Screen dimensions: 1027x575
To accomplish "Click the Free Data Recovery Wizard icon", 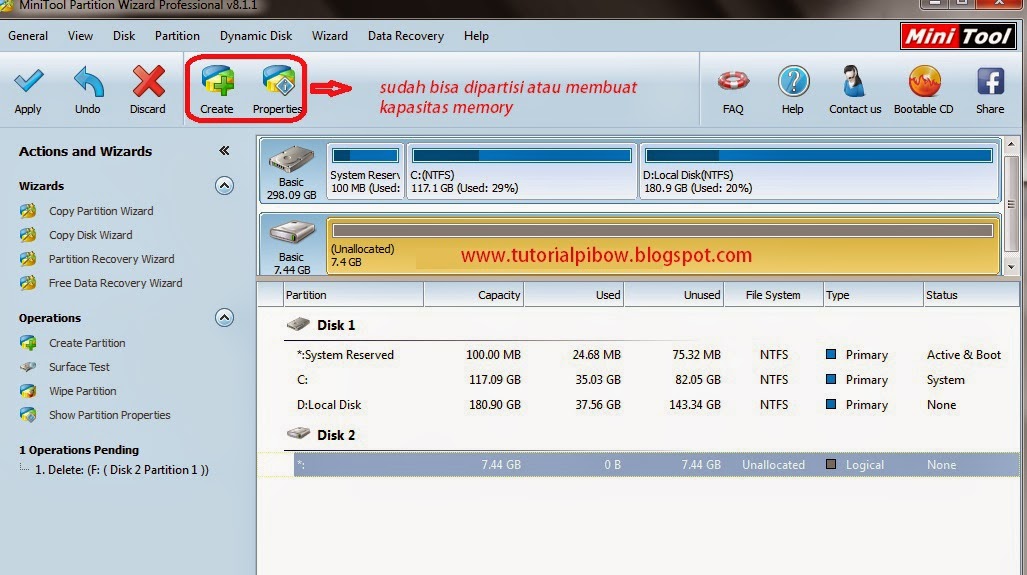I will click(28, 283).
